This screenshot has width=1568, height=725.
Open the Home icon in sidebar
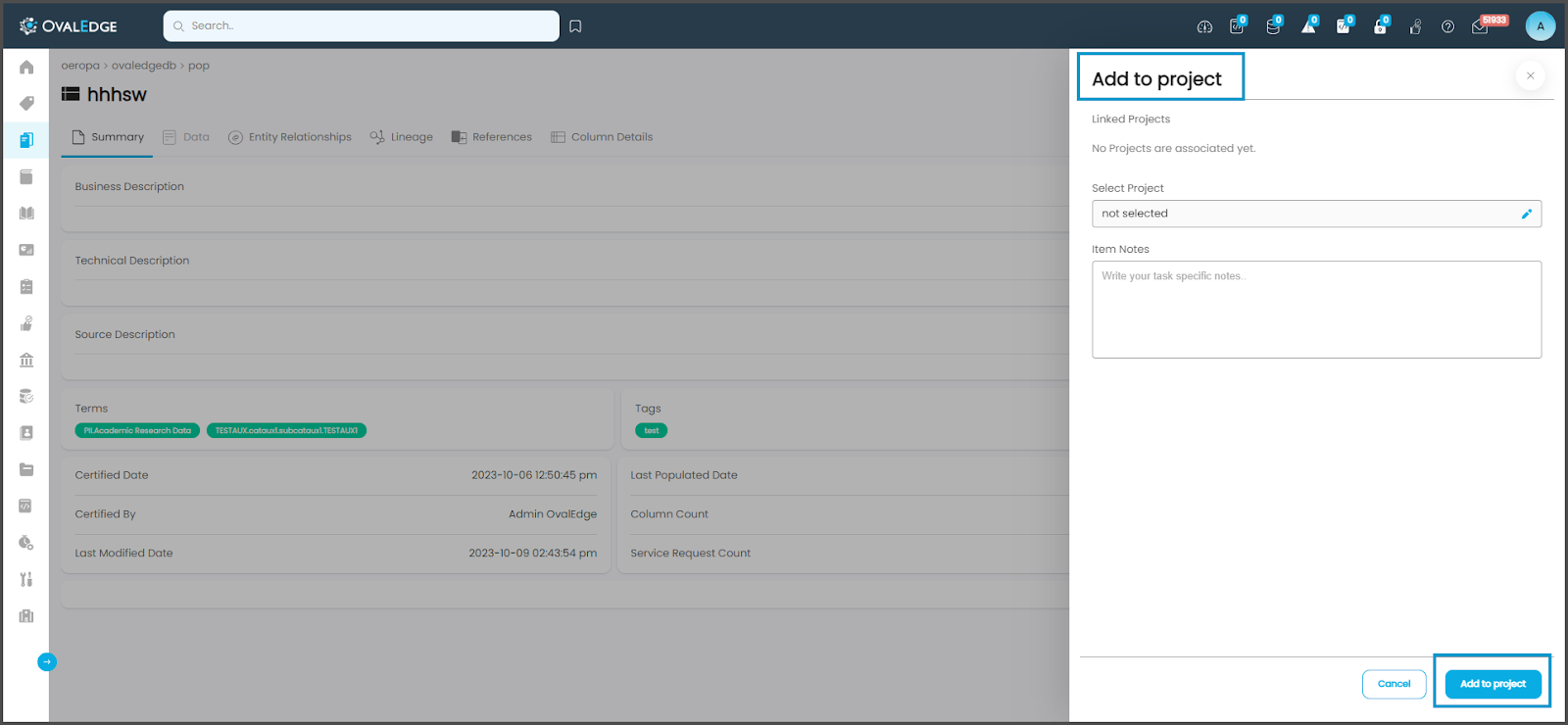pyautogui.click(x=26, y=67)
